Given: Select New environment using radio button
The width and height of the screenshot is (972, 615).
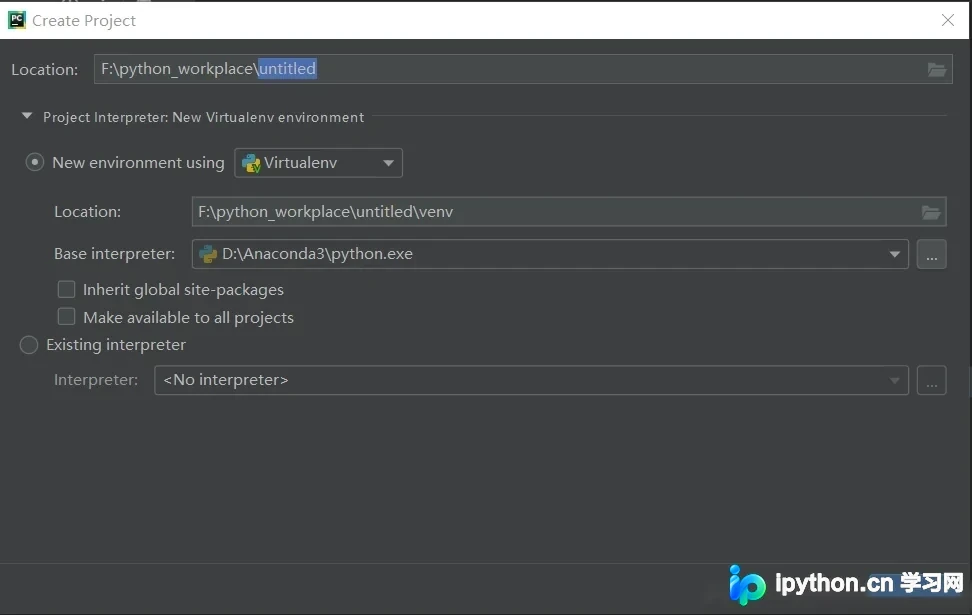Looking at the screenshot, I should (35, 162).
